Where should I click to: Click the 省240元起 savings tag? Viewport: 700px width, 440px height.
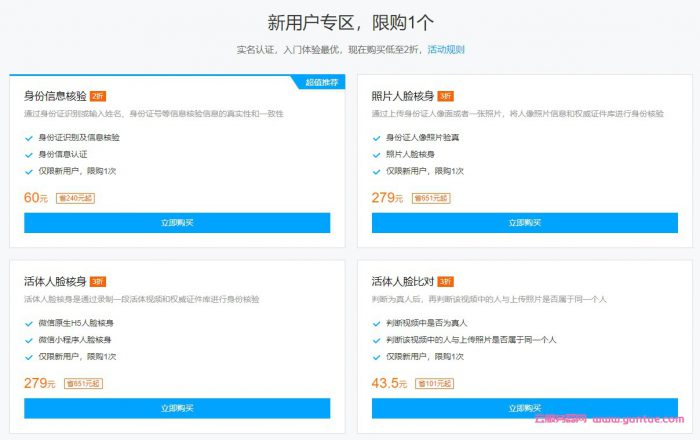click(x=73, y=198)
